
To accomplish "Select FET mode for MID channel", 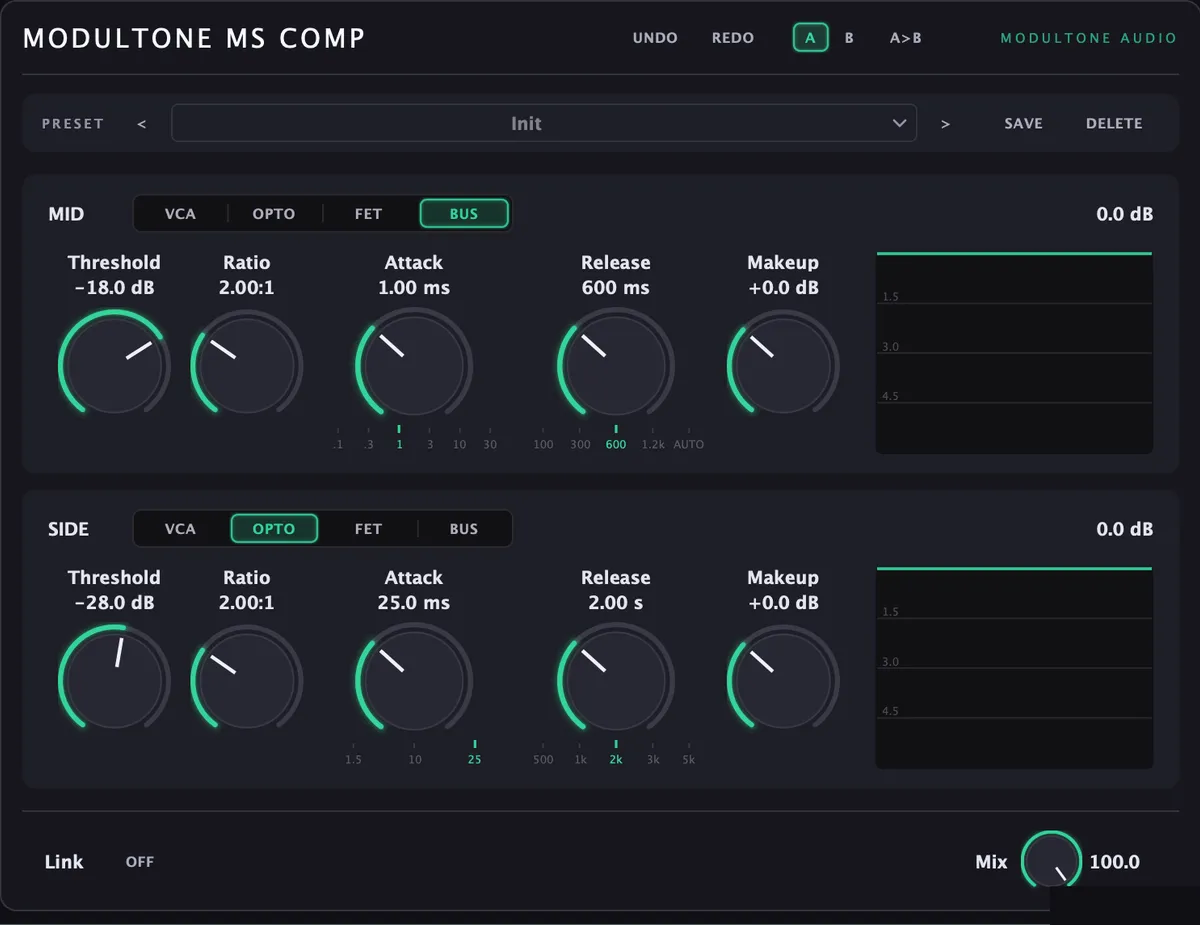I will point(368,214).
